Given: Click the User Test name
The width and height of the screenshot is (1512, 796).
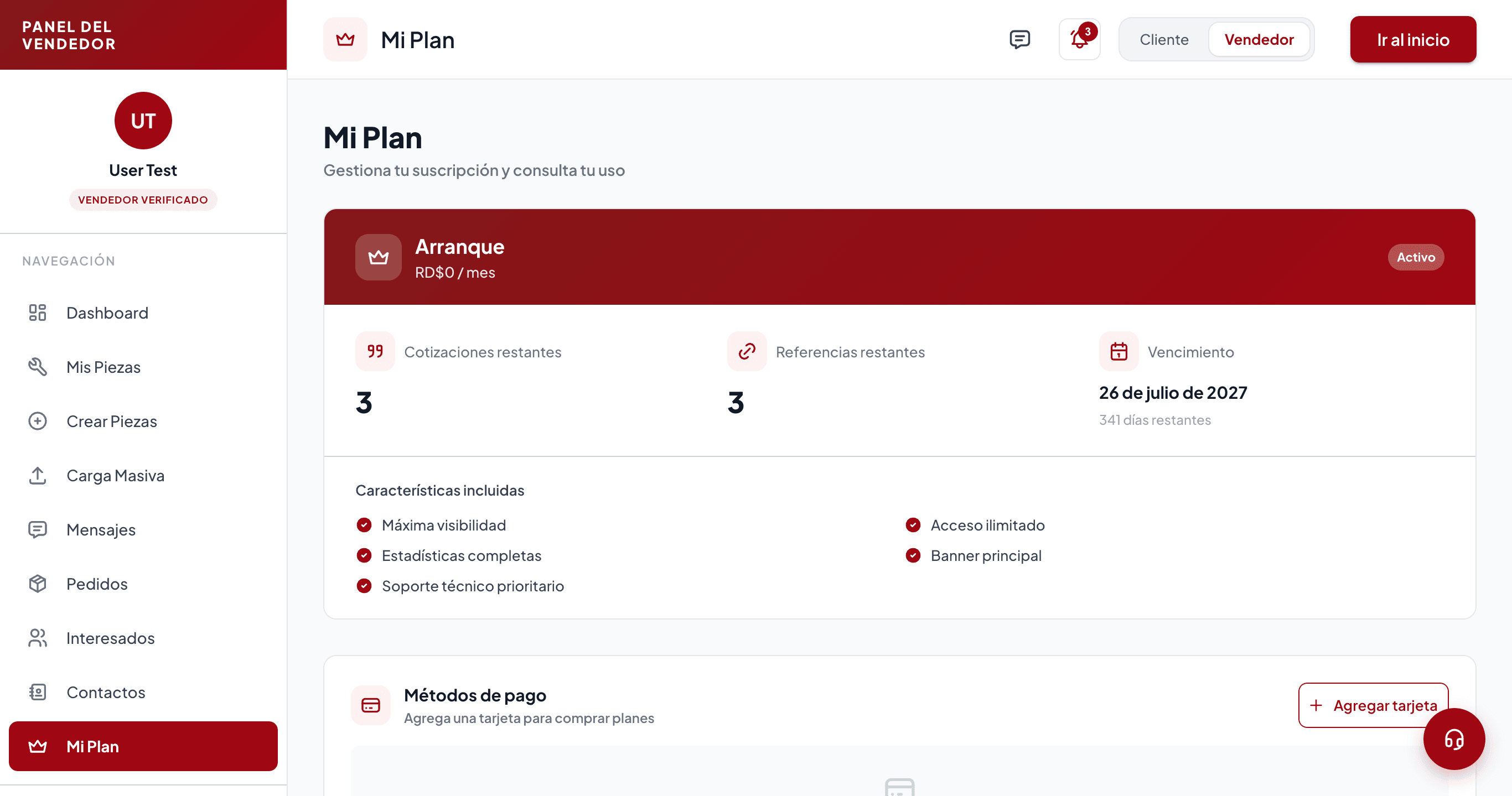Looking at the screenshot, I should (x=143, y=170).
